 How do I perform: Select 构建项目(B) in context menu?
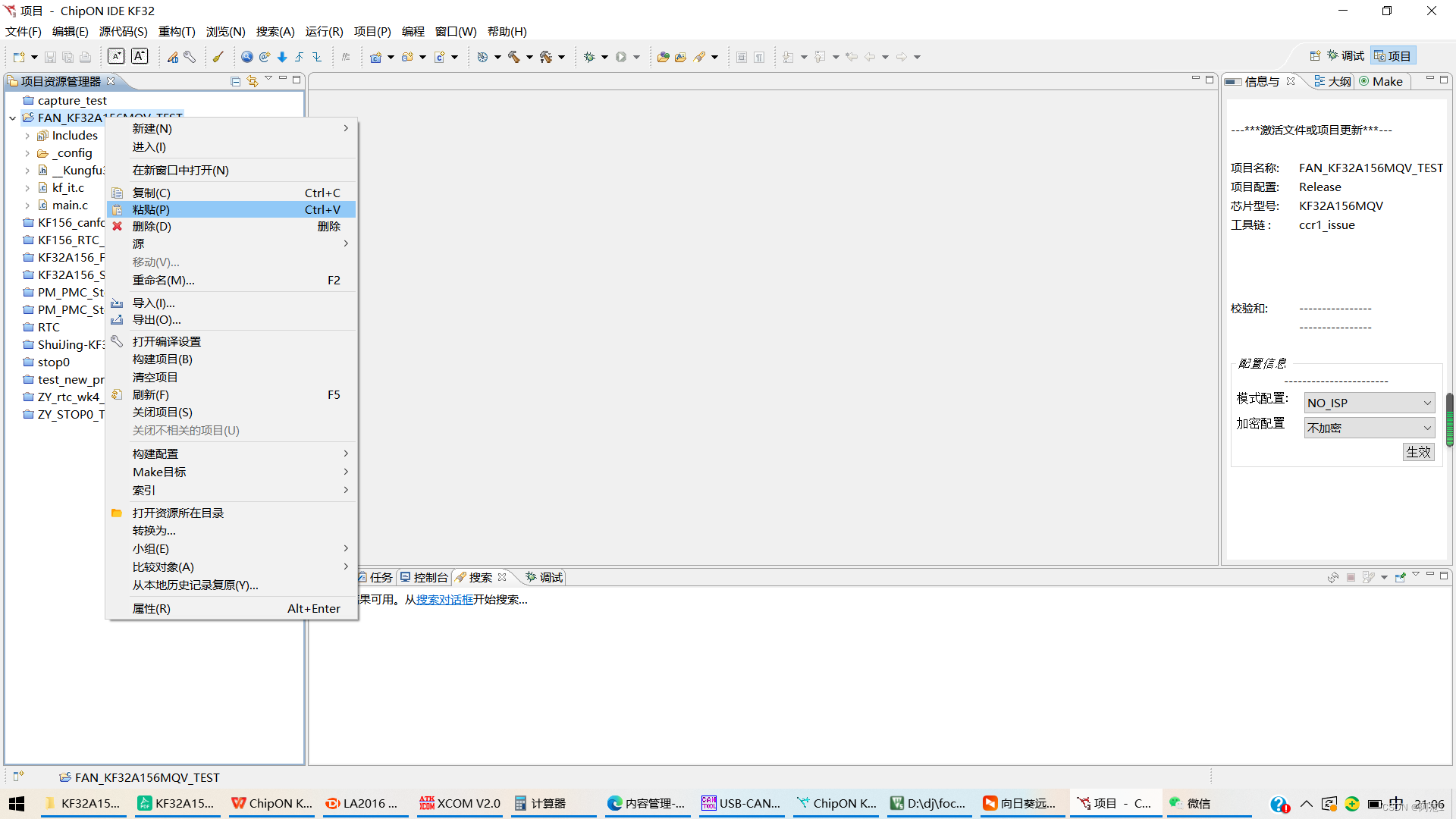click(162, 359)
